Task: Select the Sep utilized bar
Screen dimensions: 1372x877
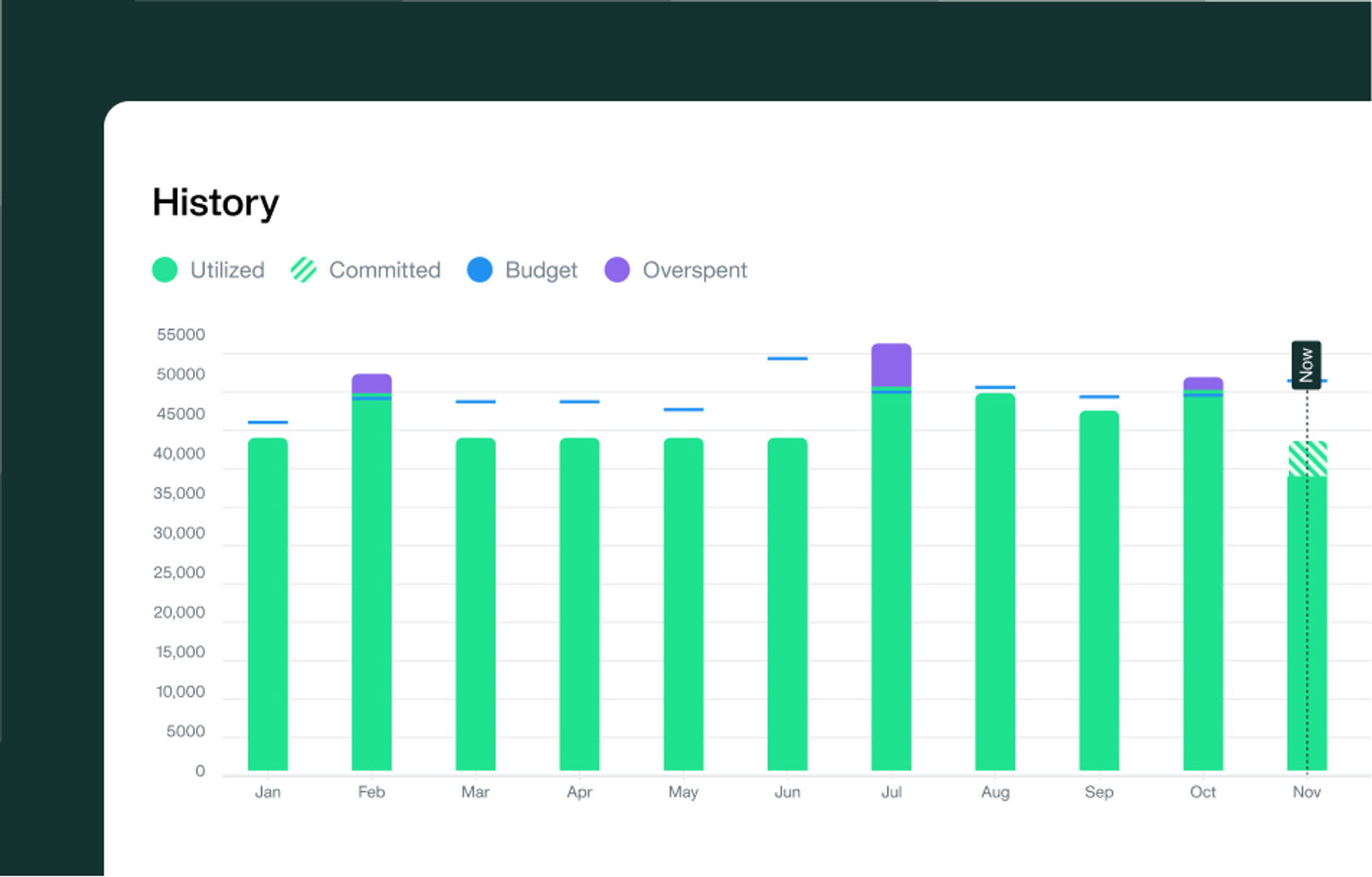Action: (x=1099, y=591)
